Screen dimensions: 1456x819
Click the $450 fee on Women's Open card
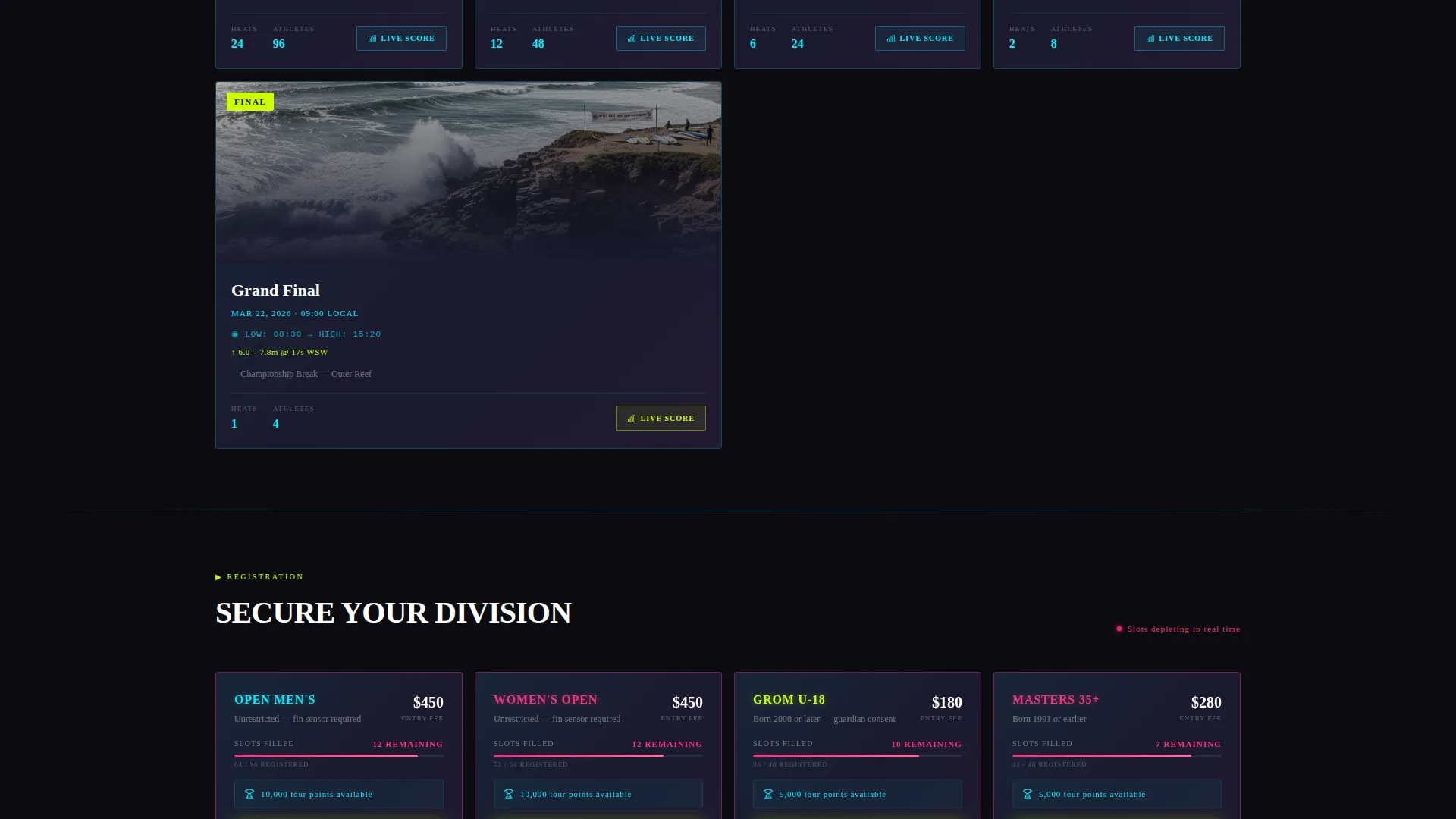pos(688,702)
